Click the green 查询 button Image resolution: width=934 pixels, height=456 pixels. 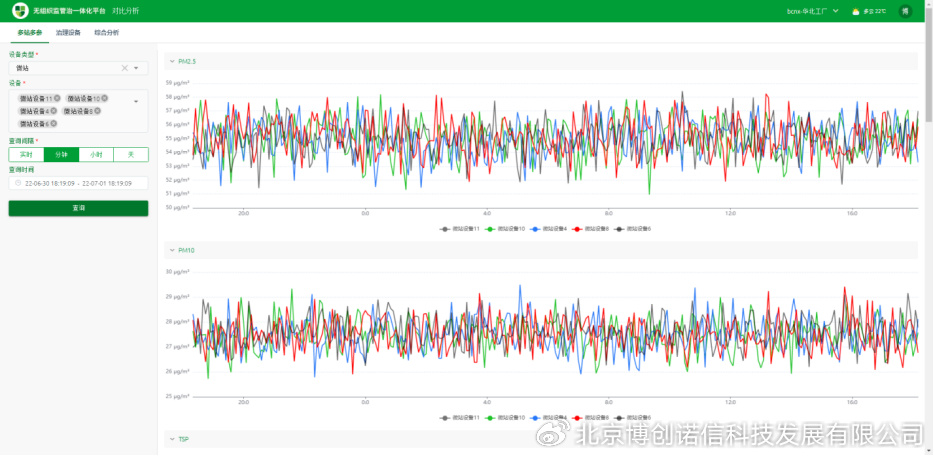tap(78, 208)
